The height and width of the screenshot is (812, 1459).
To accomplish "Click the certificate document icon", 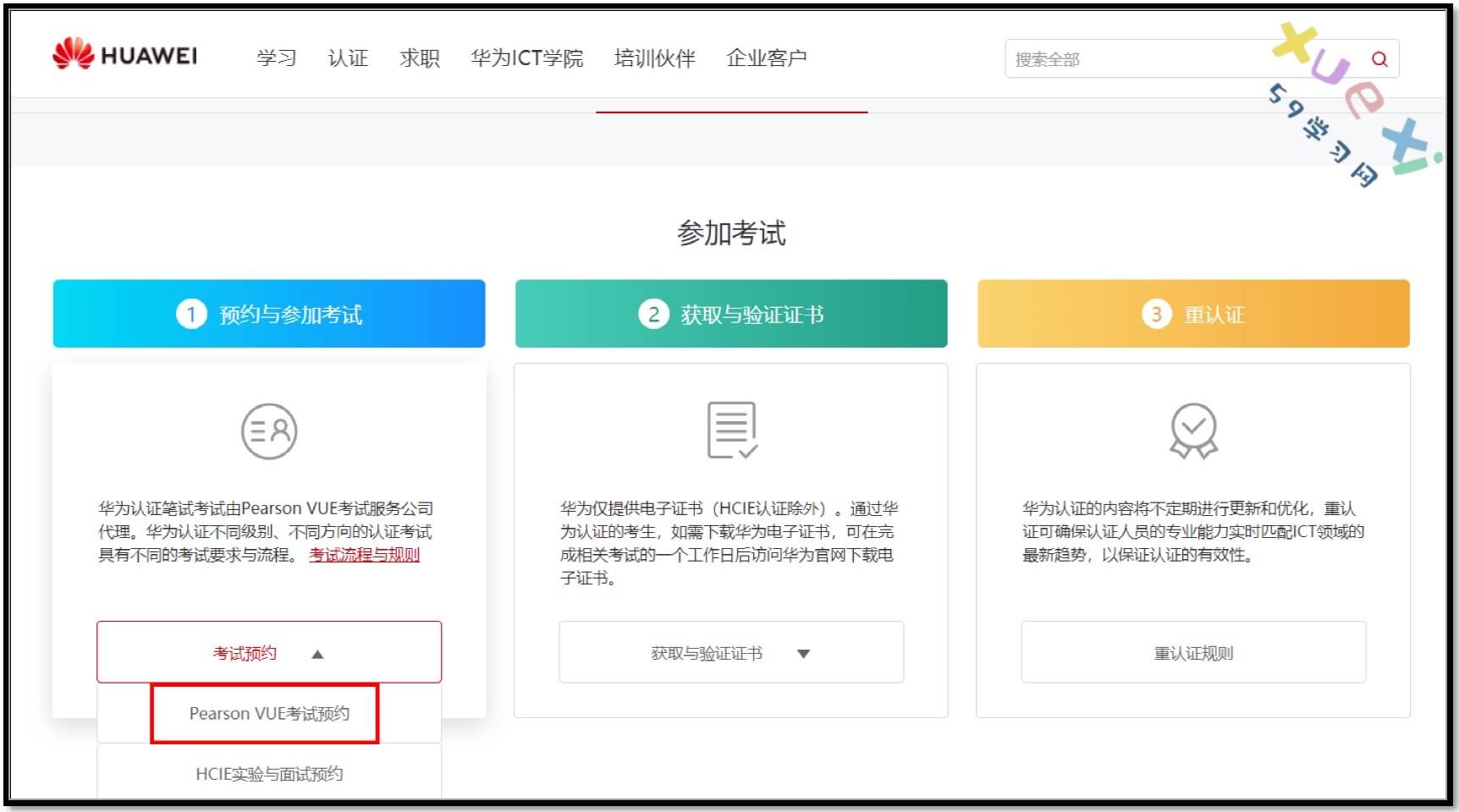I will [731, 430].
